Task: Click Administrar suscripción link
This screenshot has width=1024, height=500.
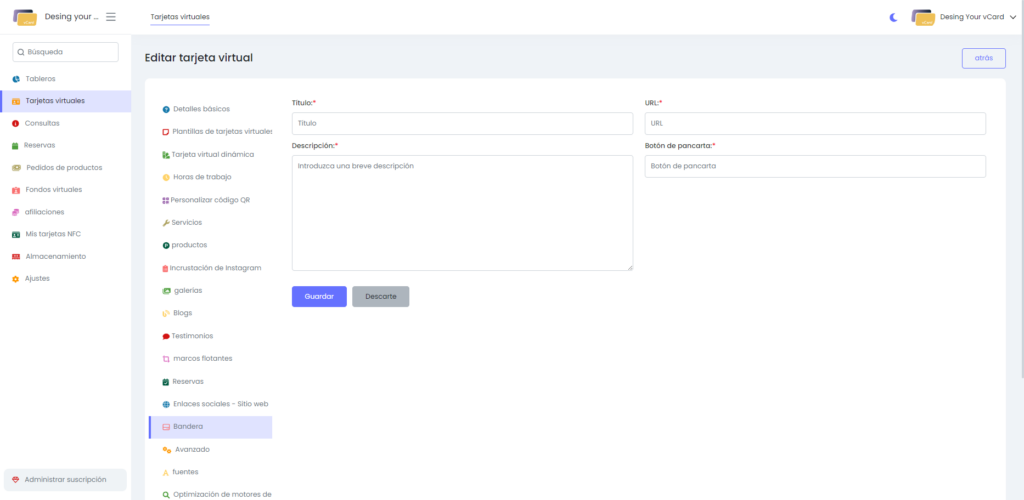Action: click(65, 480)
